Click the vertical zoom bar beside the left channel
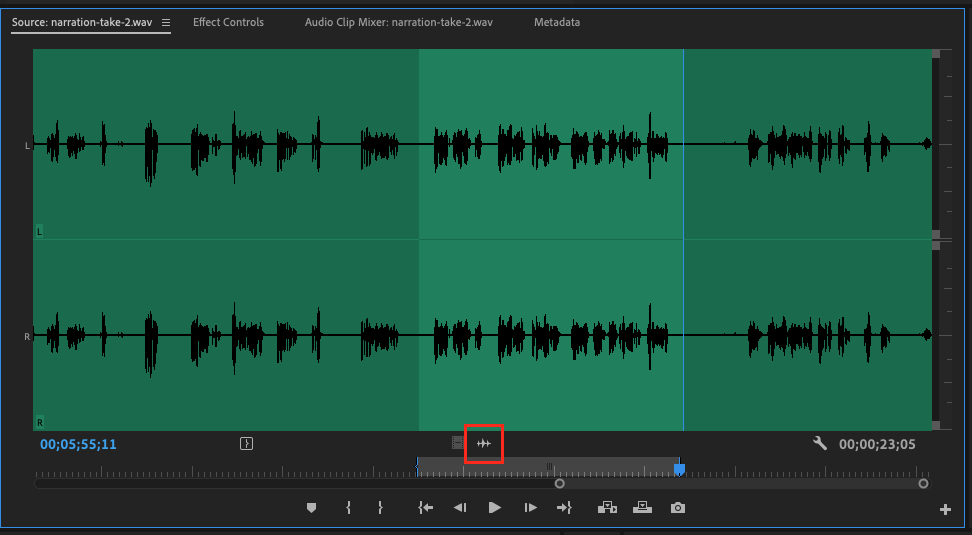972x535 pixels. pyautogui.click(x=936, y=144)
